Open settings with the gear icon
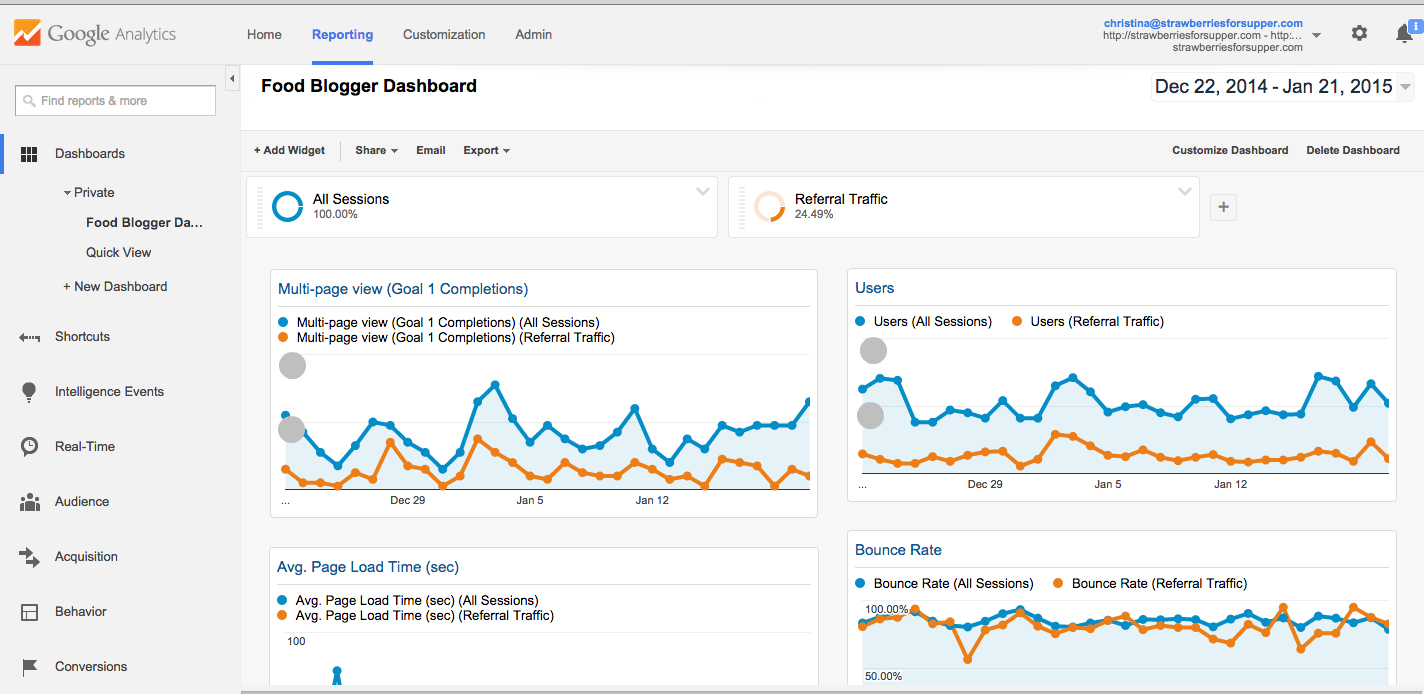This screenshot has width=1424, height=694. (x=1359, y=33)
